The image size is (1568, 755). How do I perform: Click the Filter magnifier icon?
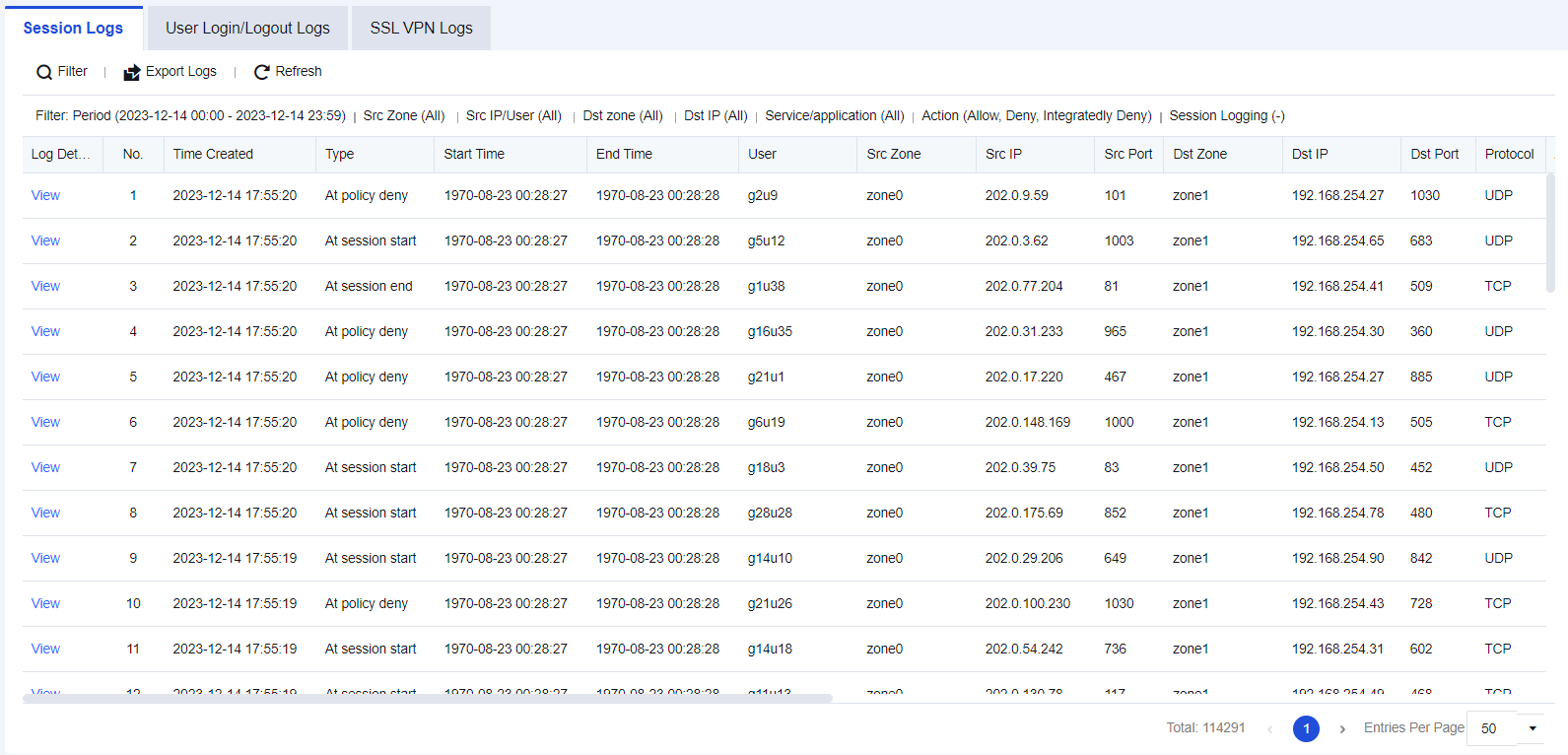[x=44, y=72]
